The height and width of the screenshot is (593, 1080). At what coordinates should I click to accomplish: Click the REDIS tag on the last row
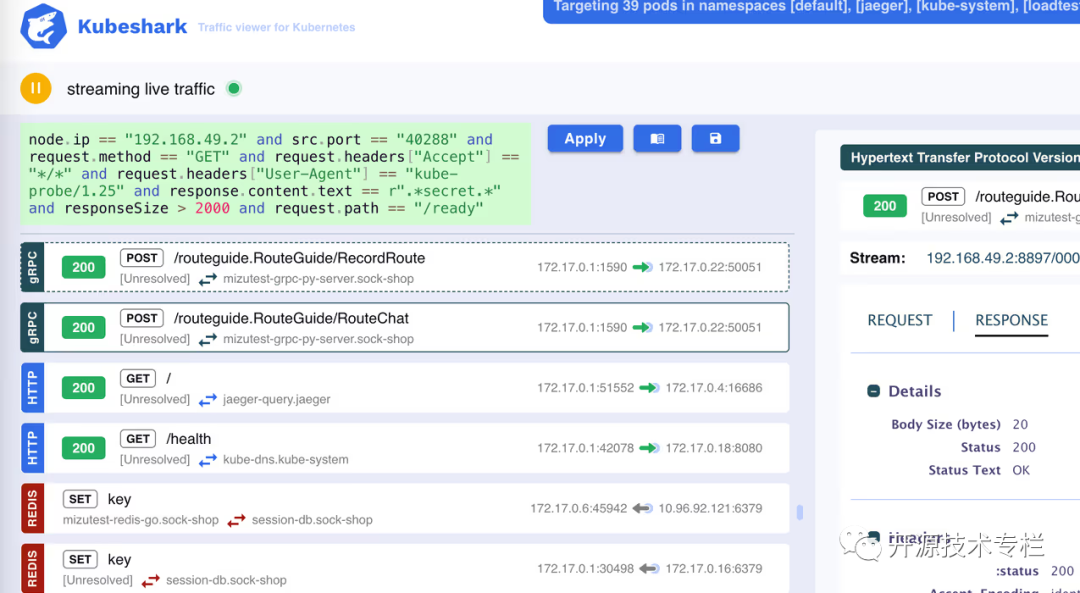(32, 568)
